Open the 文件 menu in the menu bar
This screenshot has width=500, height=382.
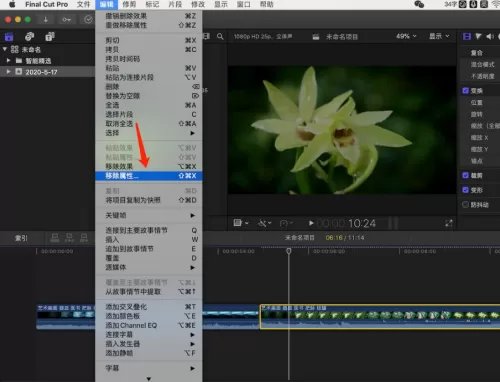pyautogui.click(x=84, y=4)
